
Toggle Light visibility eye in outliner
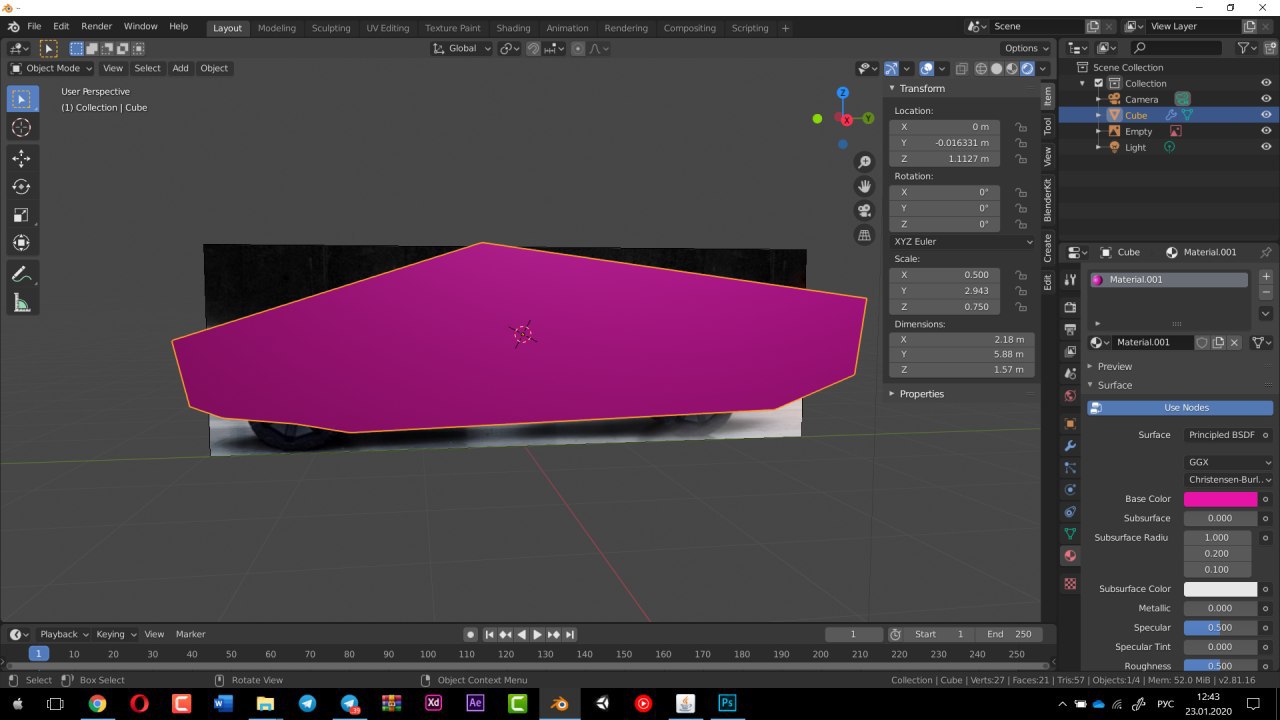(x=1266, y=147)
